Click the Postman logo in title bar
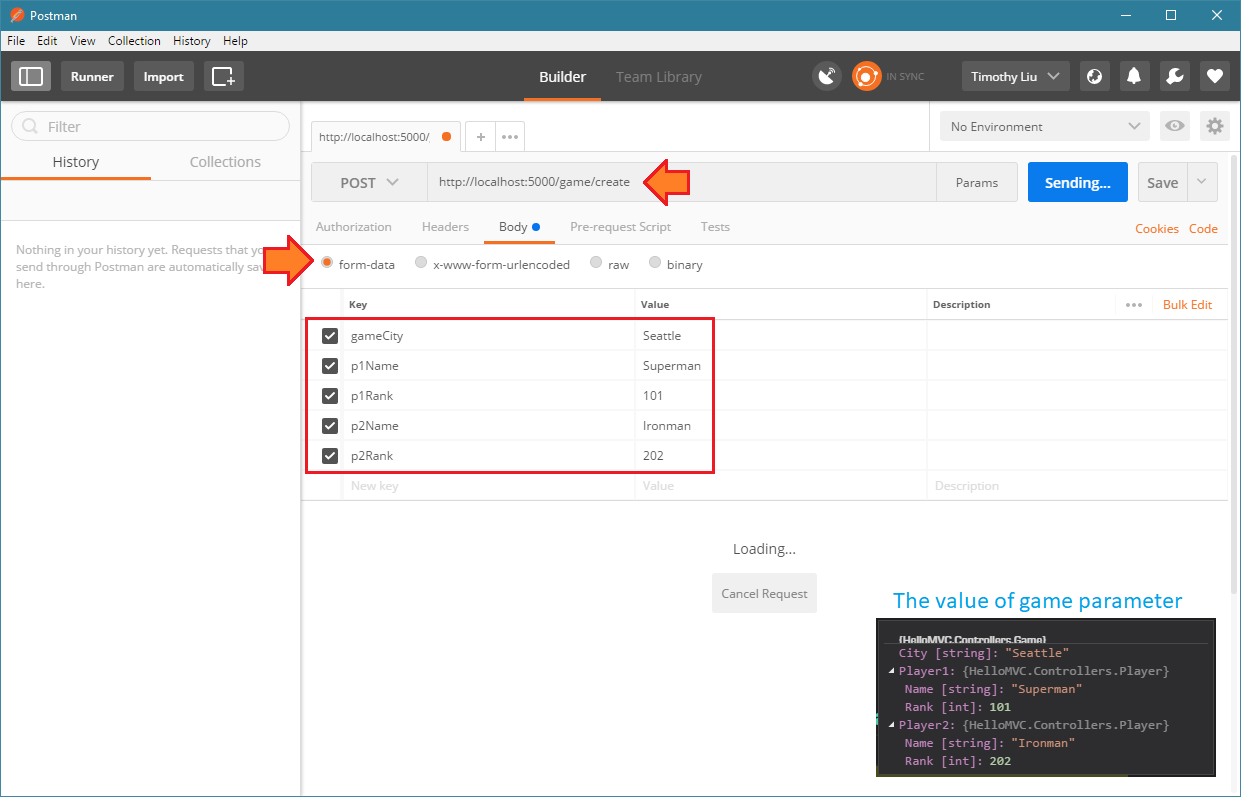Image resolution: width=1241 pixels, height=797 pixels. pyautogui.click(x=16, y=15)
